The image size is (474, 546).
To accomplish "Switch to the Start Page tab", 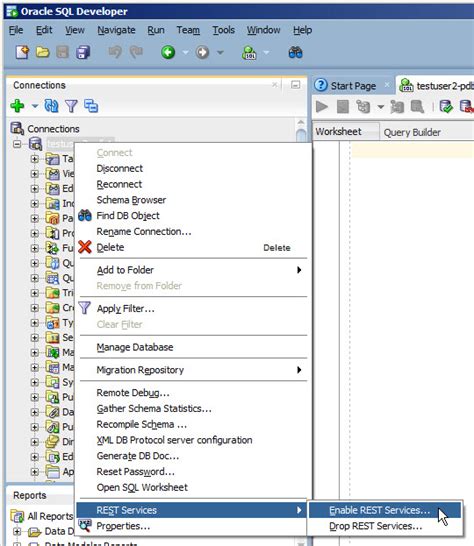I will (353, 86).
